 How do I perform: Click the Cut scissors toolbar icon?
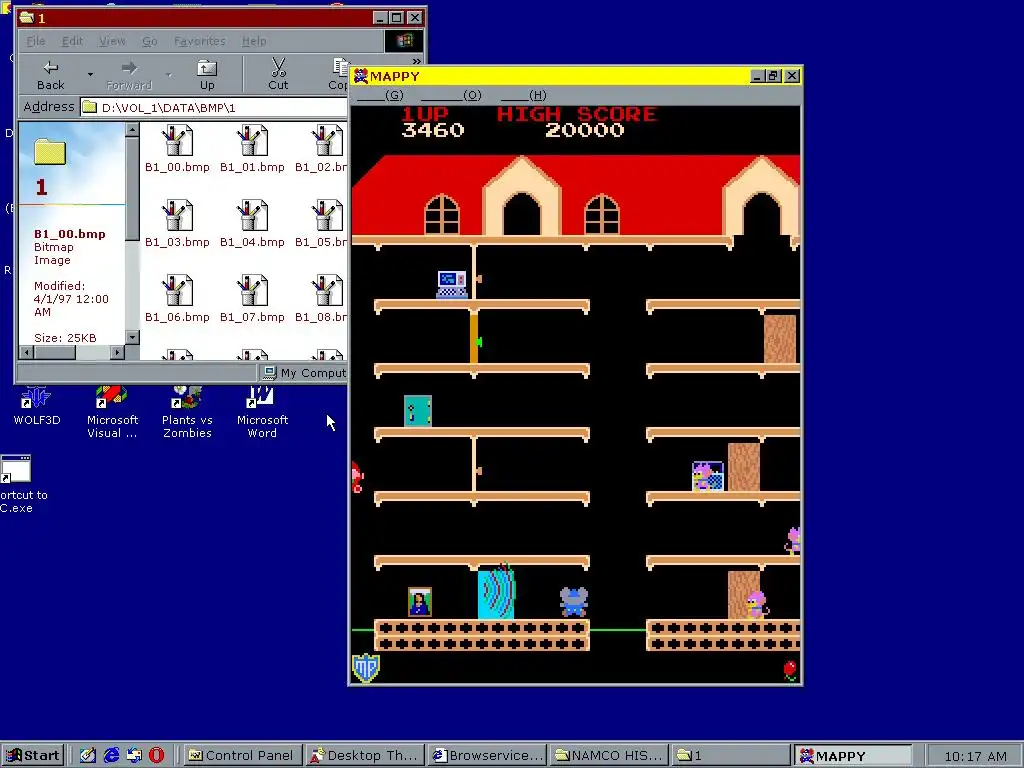pos(278,74)
